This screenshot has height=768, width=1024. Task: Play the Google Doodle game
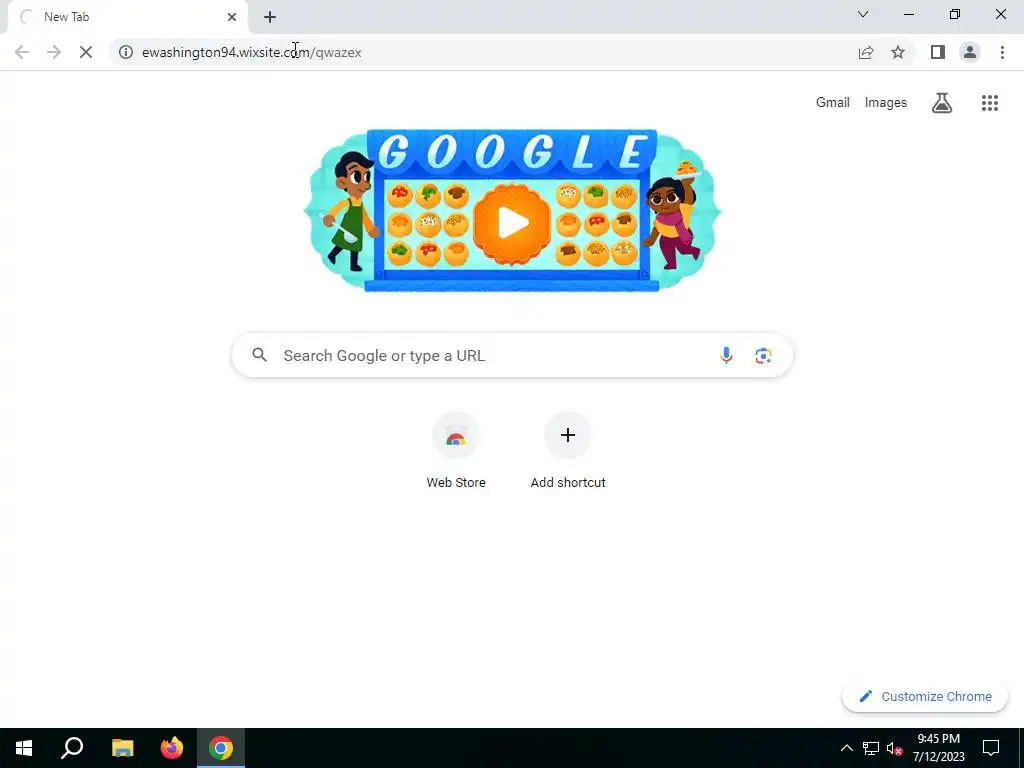pos(512,224)
